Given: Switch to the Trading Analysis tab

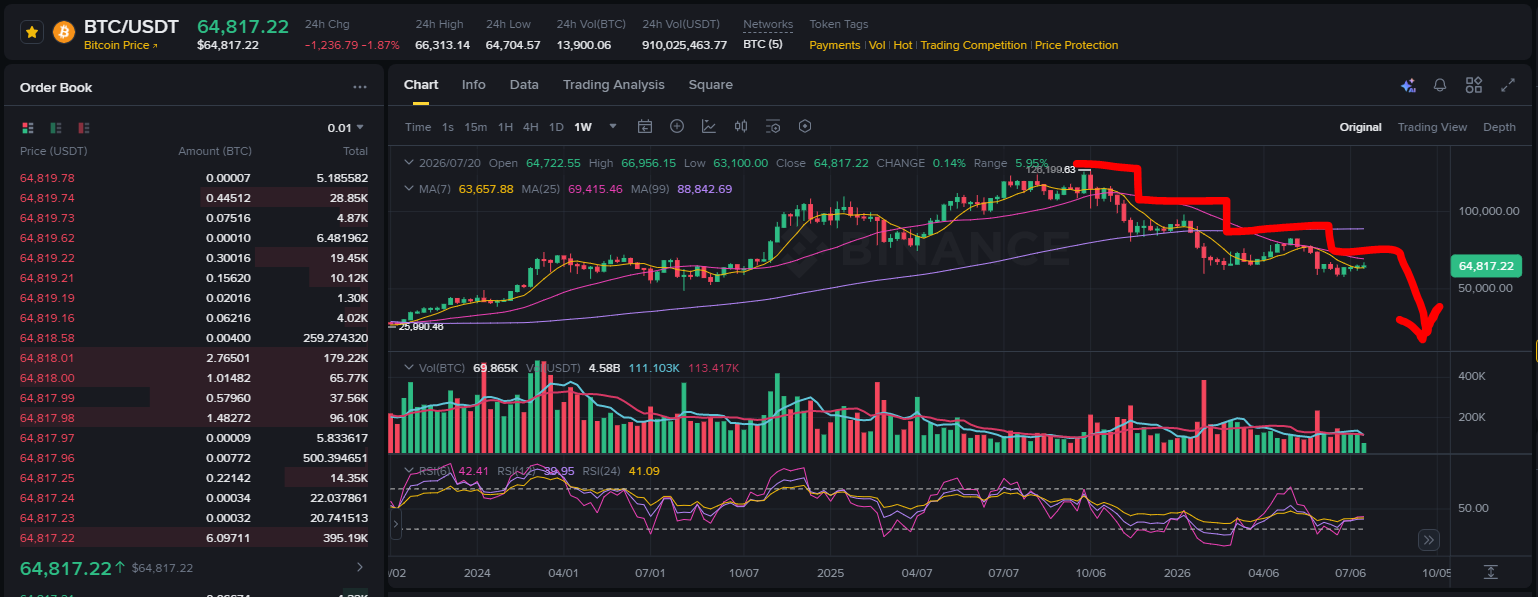Looking at the screenshot, I should pyautogui.click(x=613, y=85).
